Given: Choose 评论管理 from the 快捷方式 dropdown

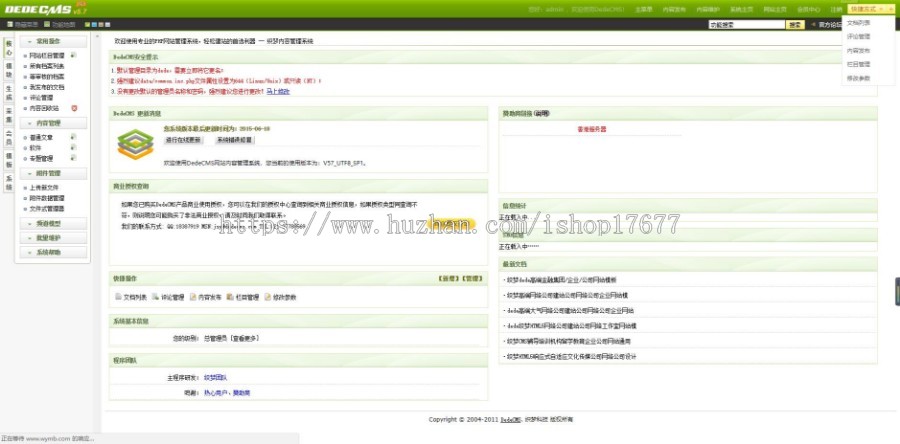Looking at the screenshot, I should [858, 37].
